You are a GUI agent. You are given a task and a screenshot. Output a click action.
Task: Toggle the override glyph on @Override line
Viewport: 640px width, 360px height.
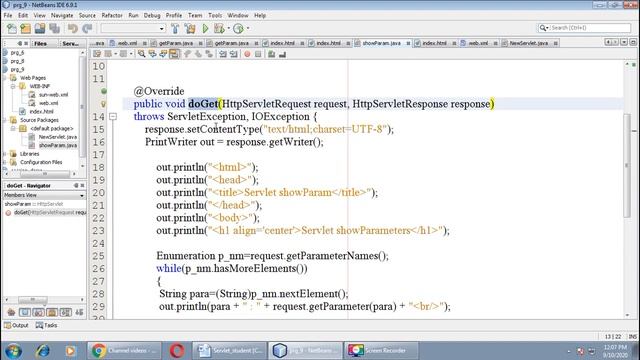[104, 91]
